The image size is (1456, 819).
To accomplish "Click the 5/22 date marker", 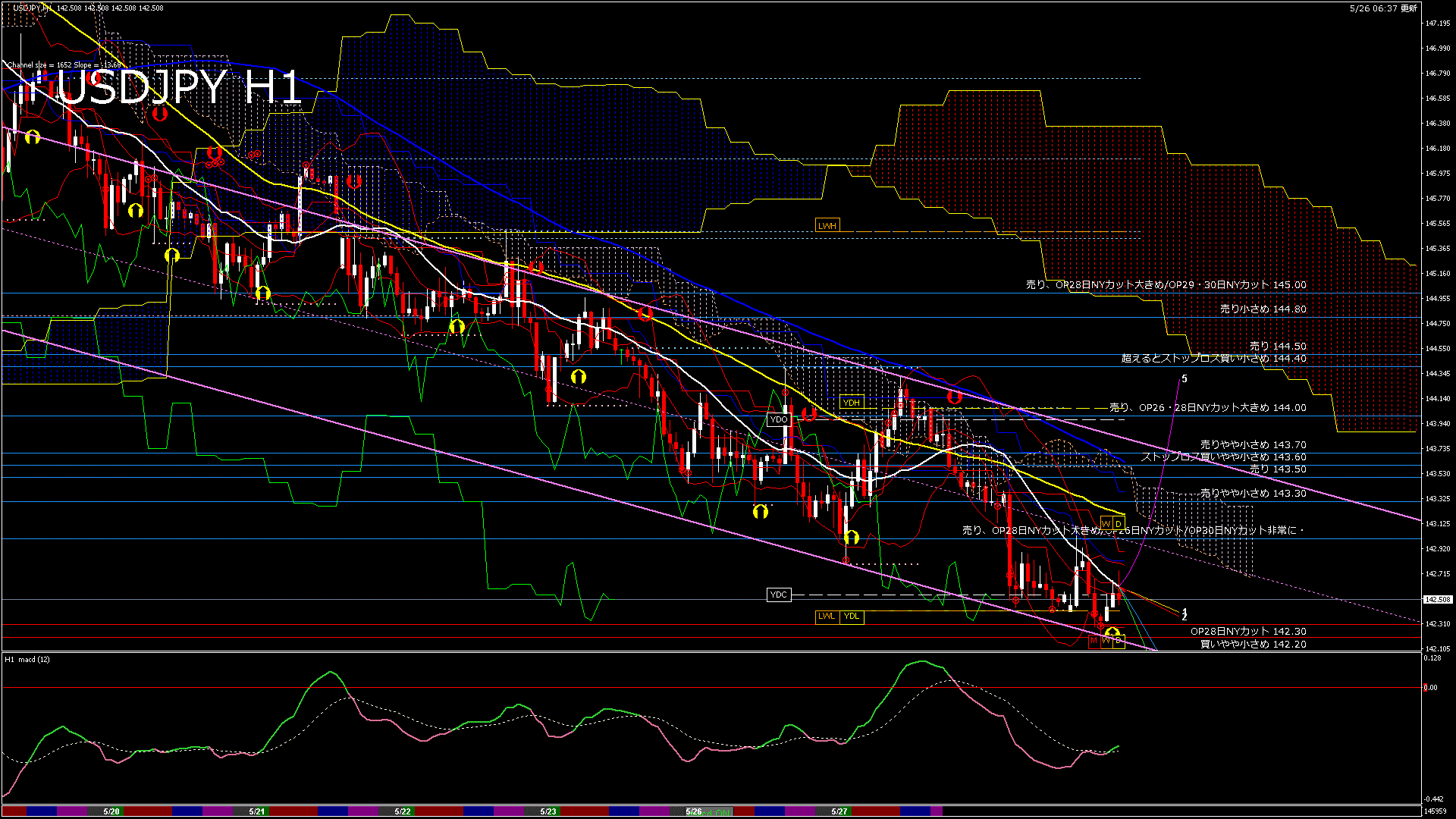I will (x=403, y=811).
